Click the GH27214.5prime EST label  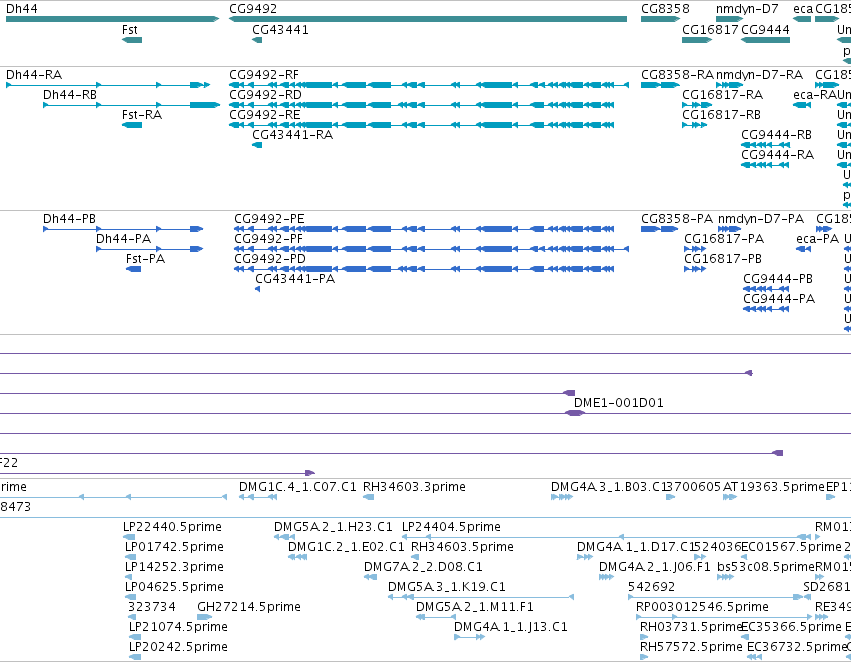[249, 607]
